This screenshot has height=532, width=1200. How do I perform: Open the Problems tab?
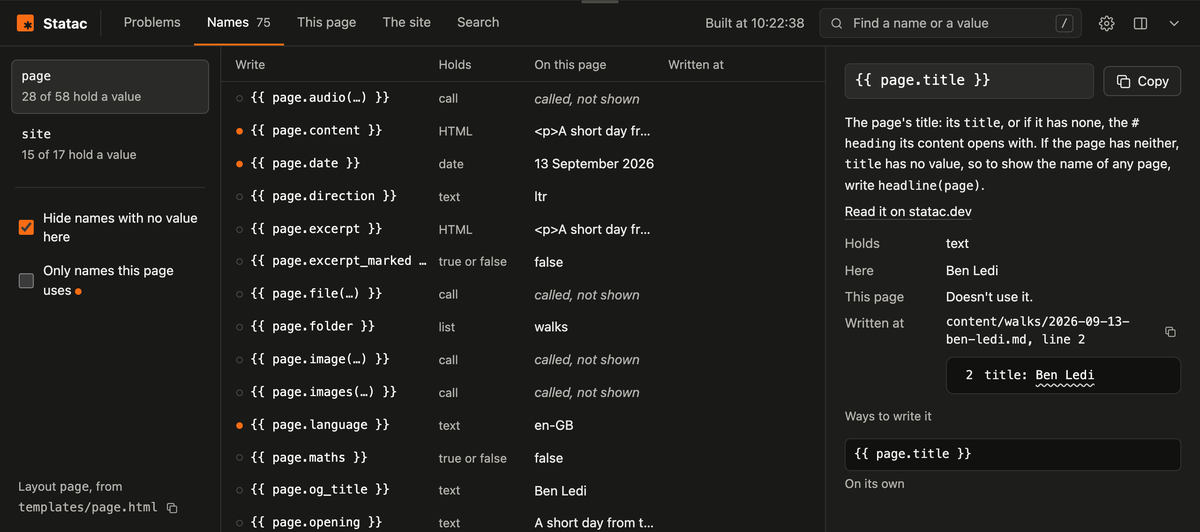pyautogui.click(x=152, y=22)
